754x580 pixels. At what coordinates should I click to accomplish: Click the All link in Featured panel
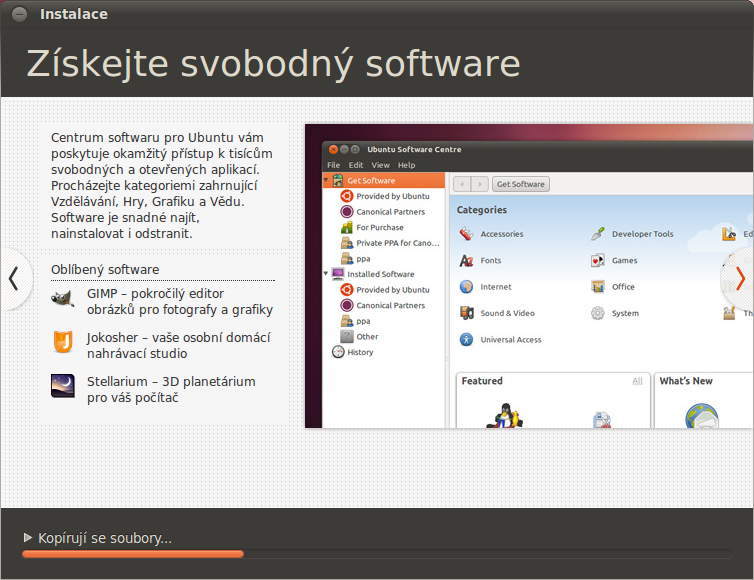coord(638,381)
